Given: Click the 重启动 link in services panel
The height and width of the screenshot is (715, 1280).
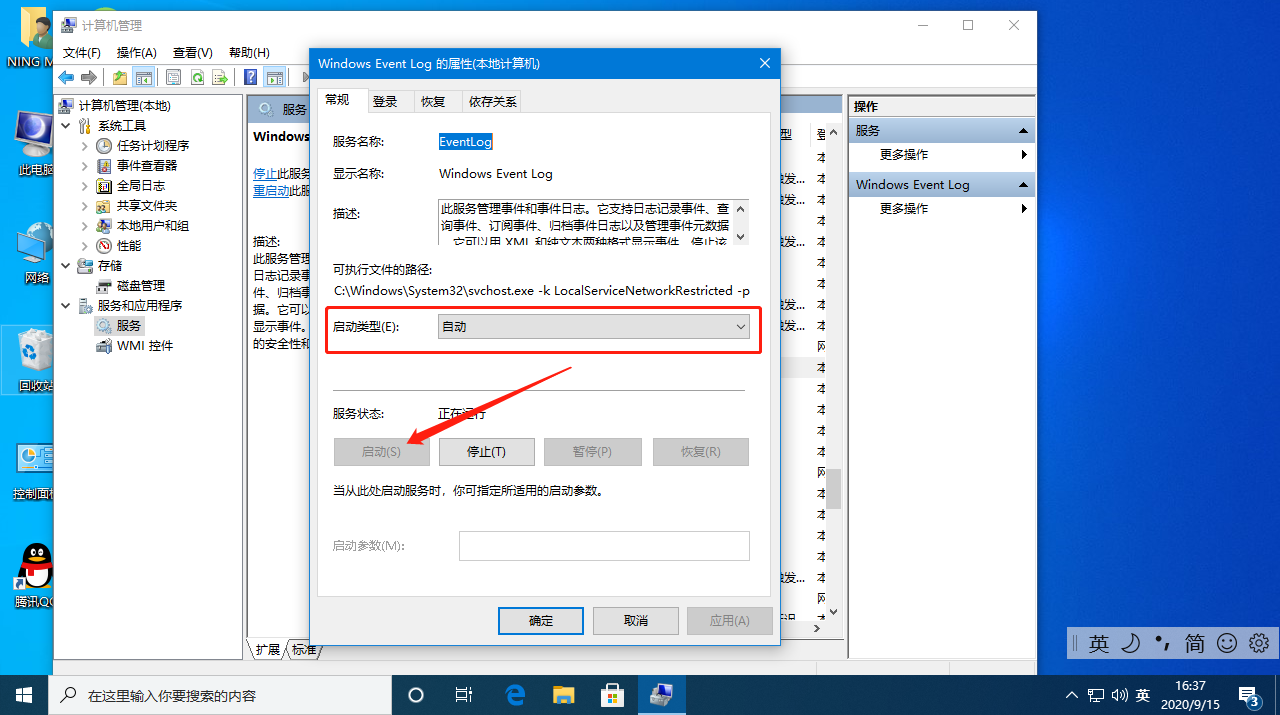Looking at the screenshot, I should tap(271, 190).
